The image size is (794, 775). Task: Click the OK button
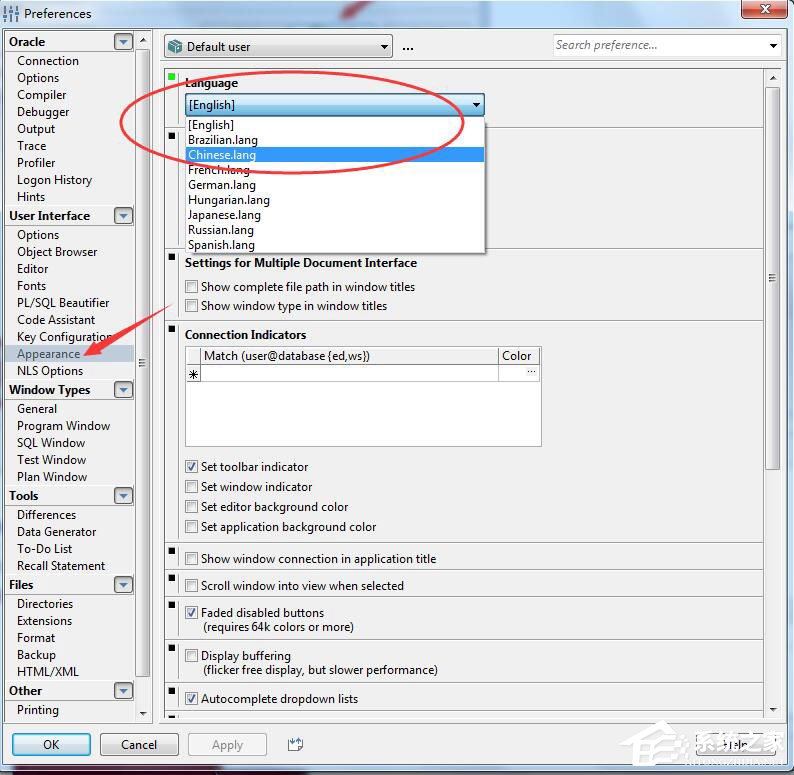(x=51, y=744)
